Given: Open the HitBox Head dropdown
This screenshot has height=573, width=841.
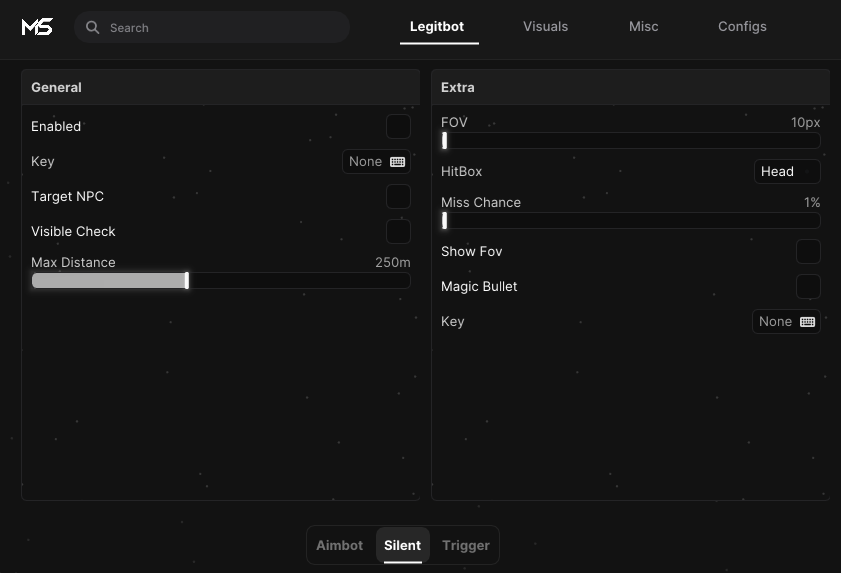Looking at the screenshot, I should [x=787, y=172].
